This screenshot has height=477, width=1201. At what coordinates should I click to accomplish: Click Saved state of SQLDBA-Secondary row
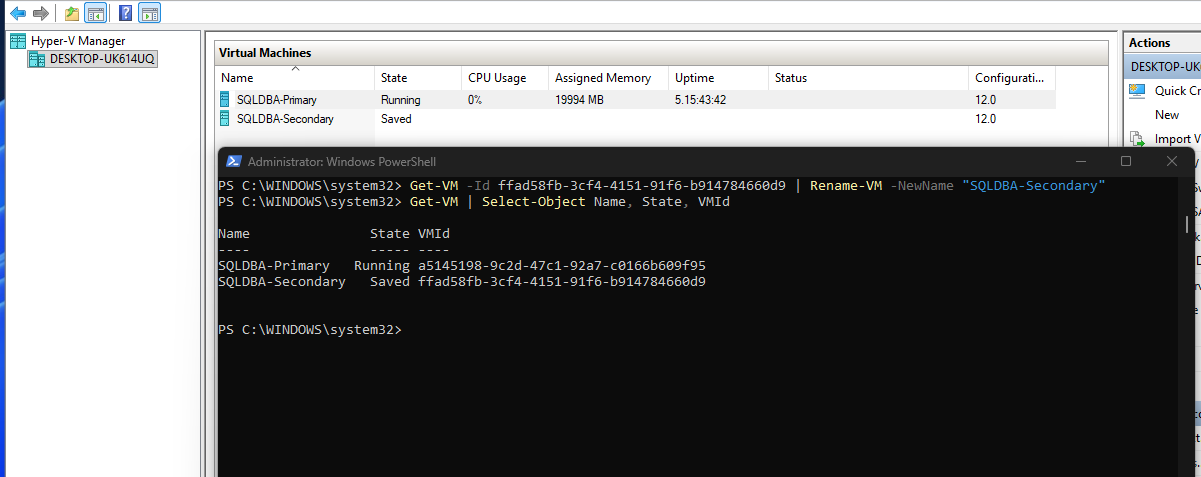[396, 118]
